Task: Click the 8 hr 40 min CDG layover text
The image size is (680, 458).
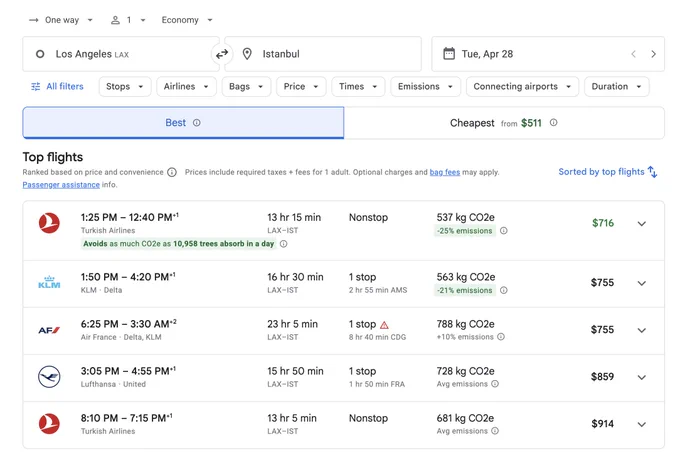Action: (377, 337)
